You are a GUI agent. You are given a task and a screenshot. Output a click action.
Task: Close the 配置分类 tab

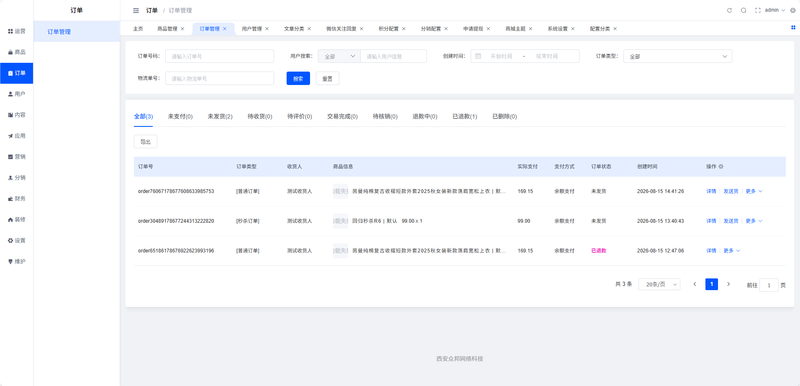click(615, 29)
